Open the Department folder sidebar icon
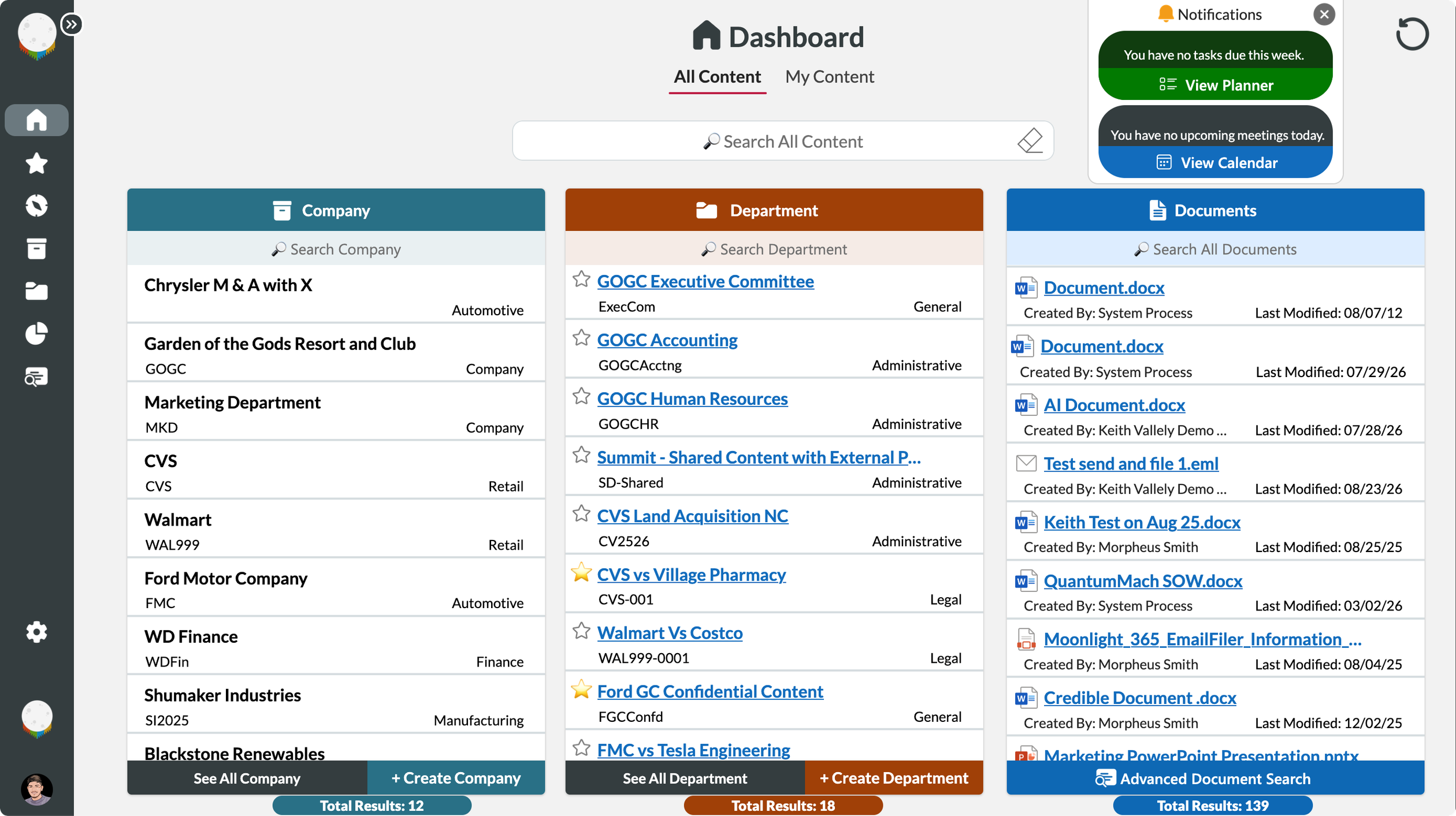Screen dimensions: 1456x816 tap(36, 291)
